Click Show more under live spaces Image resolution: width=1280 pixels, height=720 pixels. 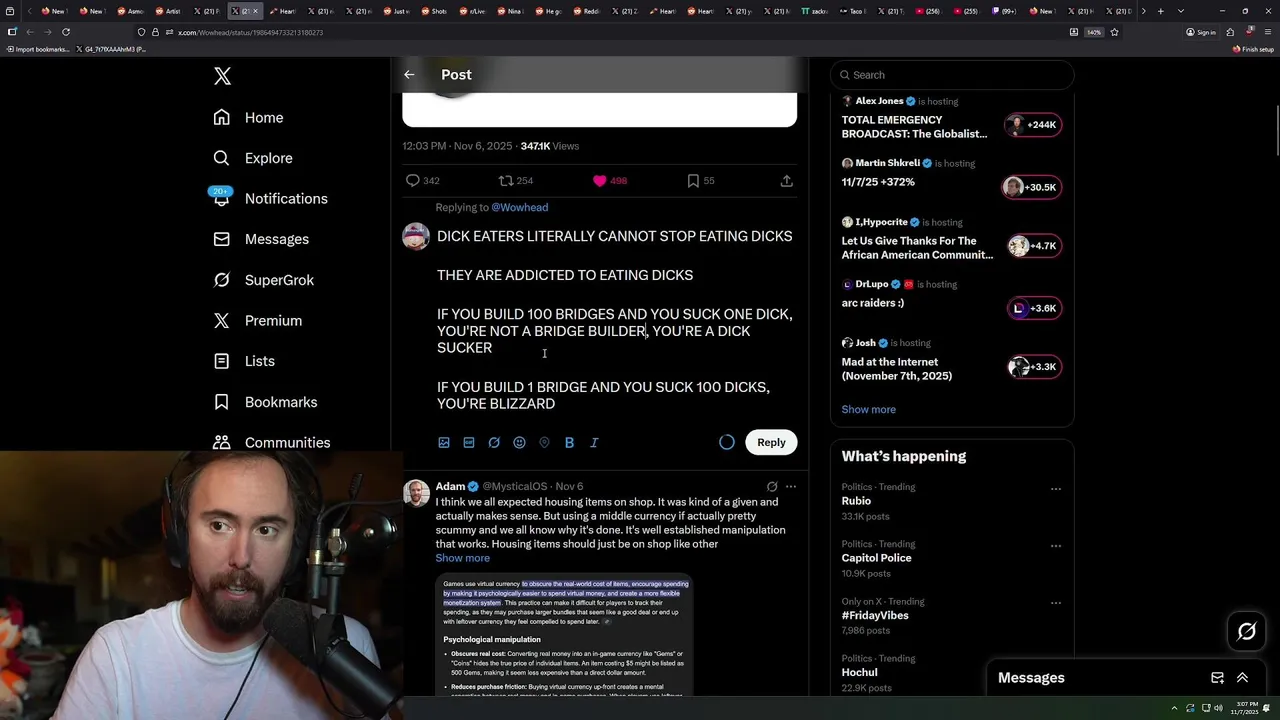click(x=868, y=409)
